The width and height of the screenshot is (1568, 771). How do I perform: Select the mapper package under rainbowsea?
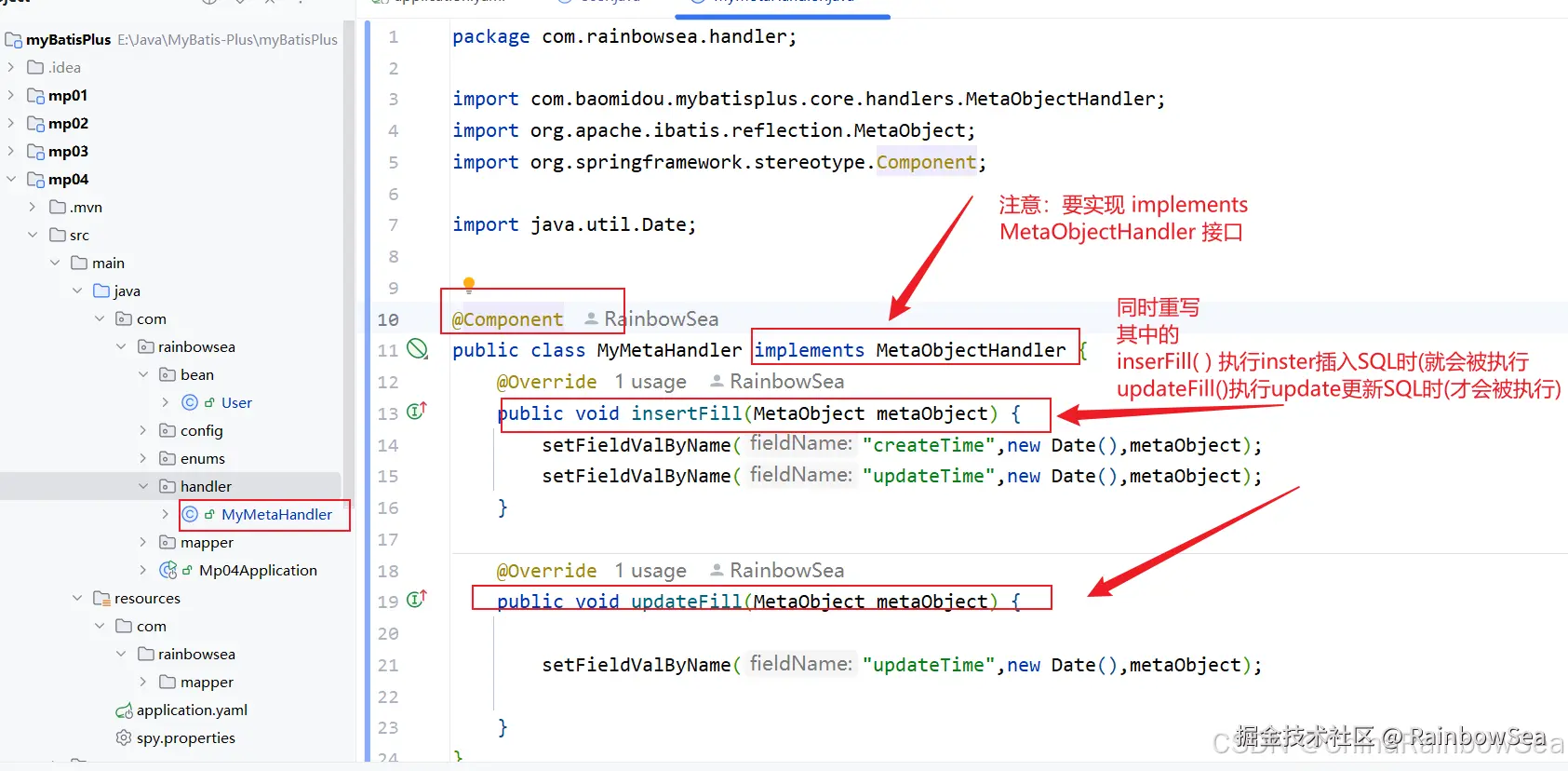pyautogui.click(x=207, y=542)
